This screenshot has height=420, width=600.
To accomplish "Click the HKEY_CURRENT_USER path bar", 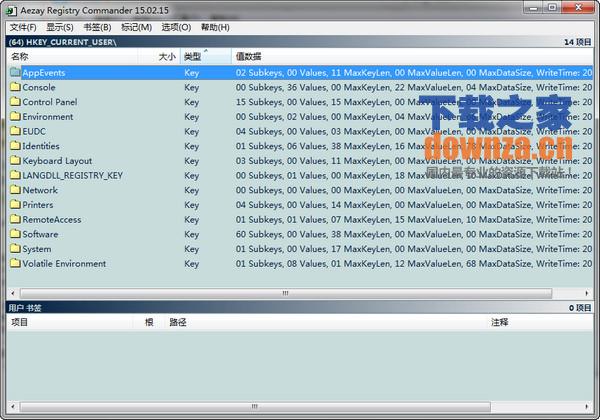I will pyautogui.click(x=300, y=42).
